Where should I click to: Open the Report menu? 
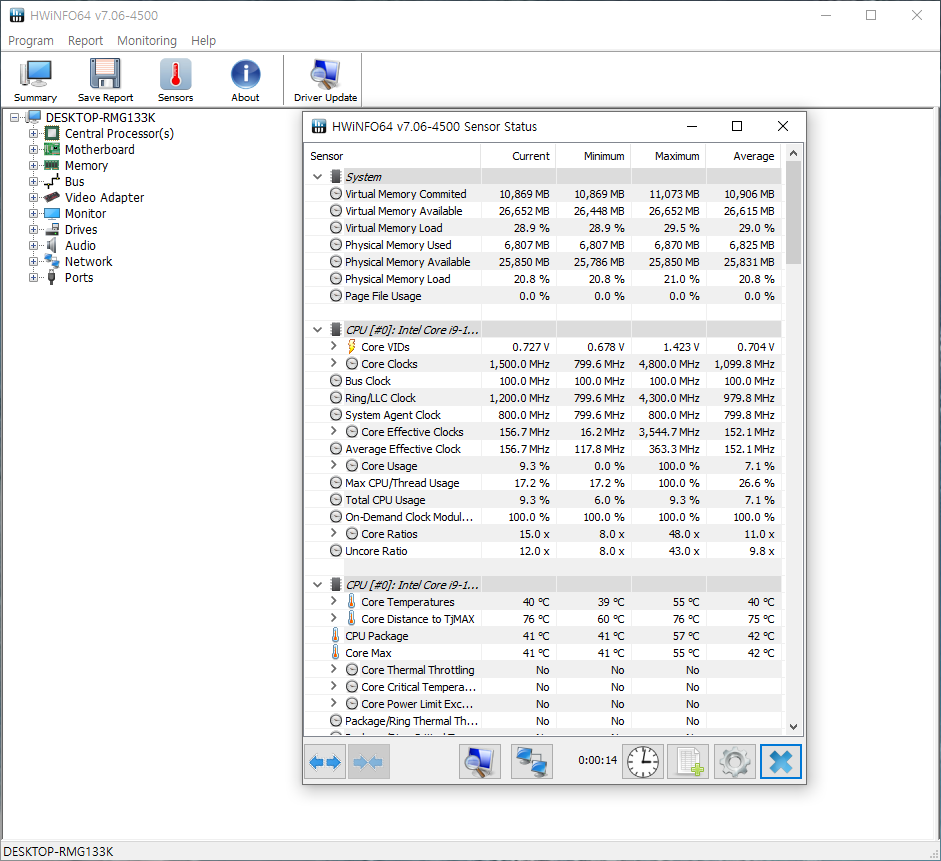pos(85,41)
